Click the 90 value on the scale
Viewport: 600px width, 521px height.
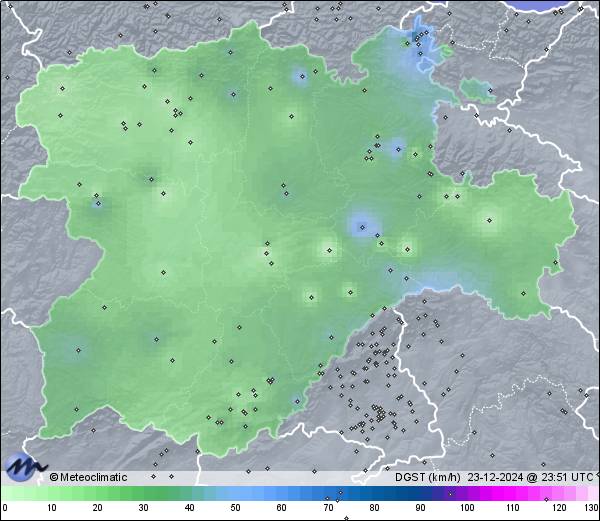click(x=420, y=508)
